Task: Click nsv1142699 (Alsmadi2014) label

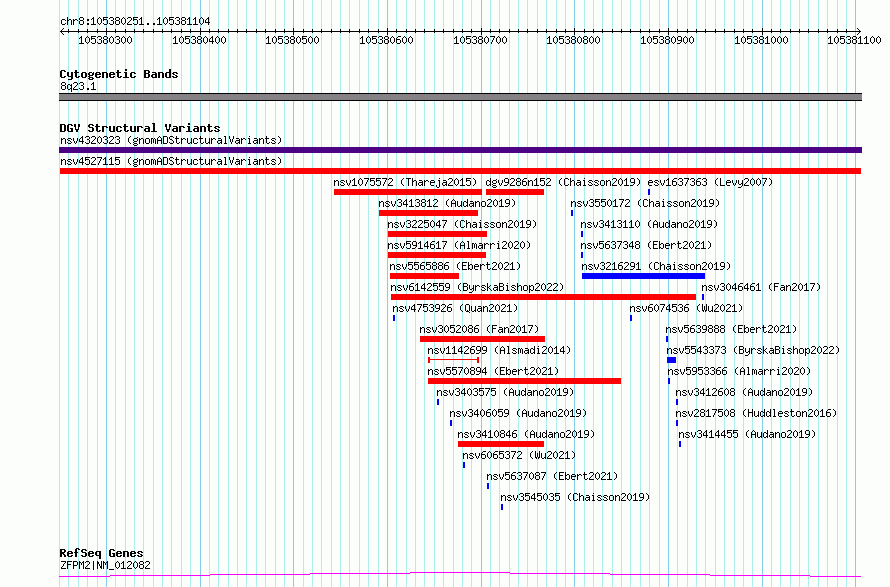Action: click(499, 350)
